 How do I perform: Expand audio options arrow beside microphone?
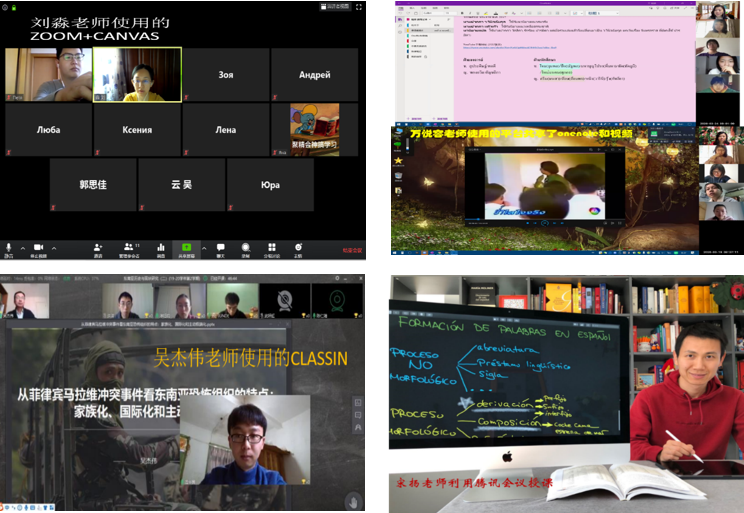[20, 245]
